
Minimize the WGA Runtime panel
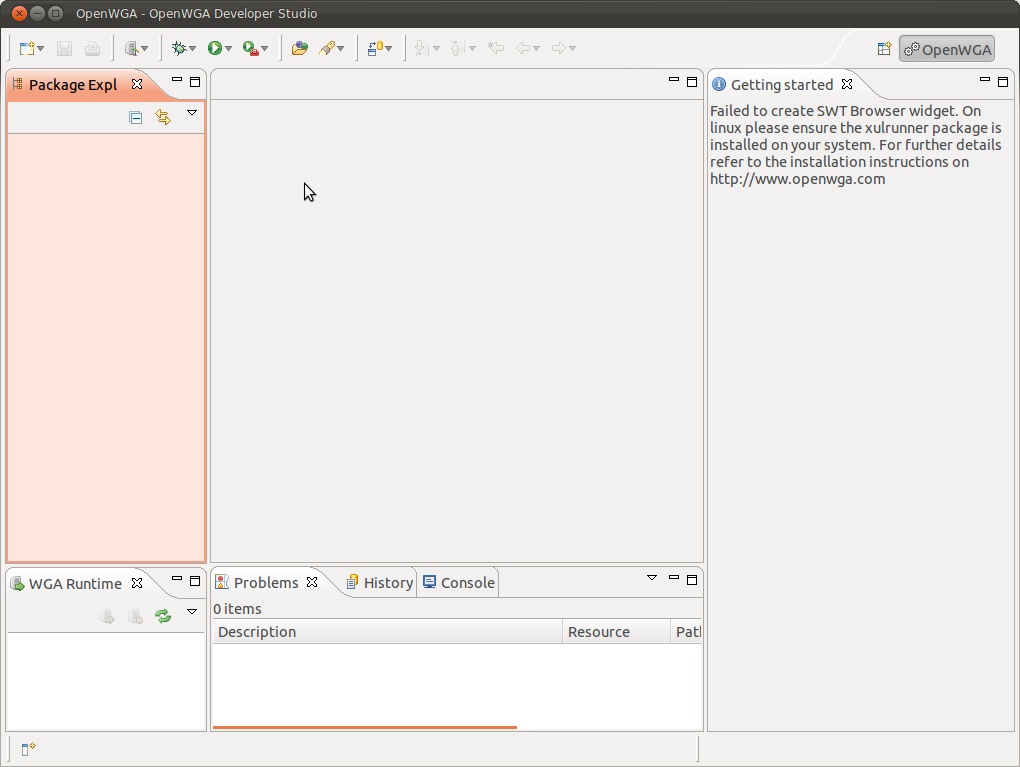(x=177, y=580)
